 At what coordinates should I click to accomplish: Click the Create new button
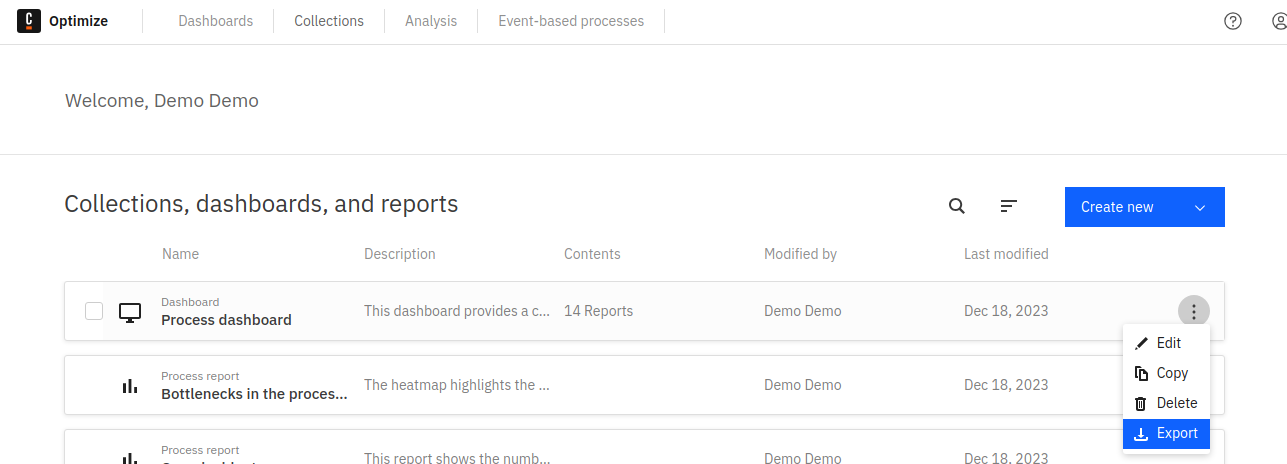point(1118,207)
